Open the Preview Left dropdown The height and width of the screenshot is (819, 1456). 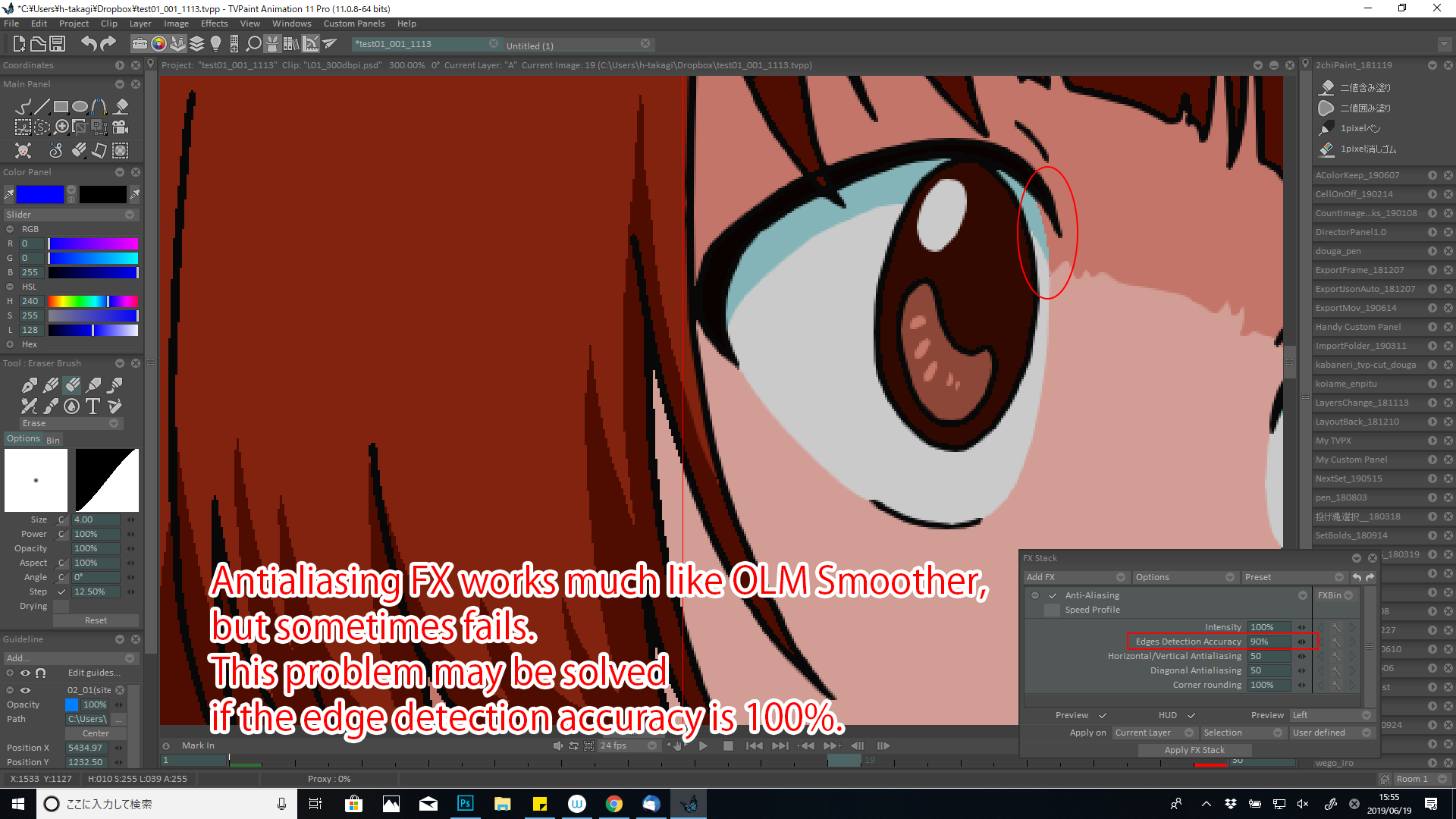1332,715
